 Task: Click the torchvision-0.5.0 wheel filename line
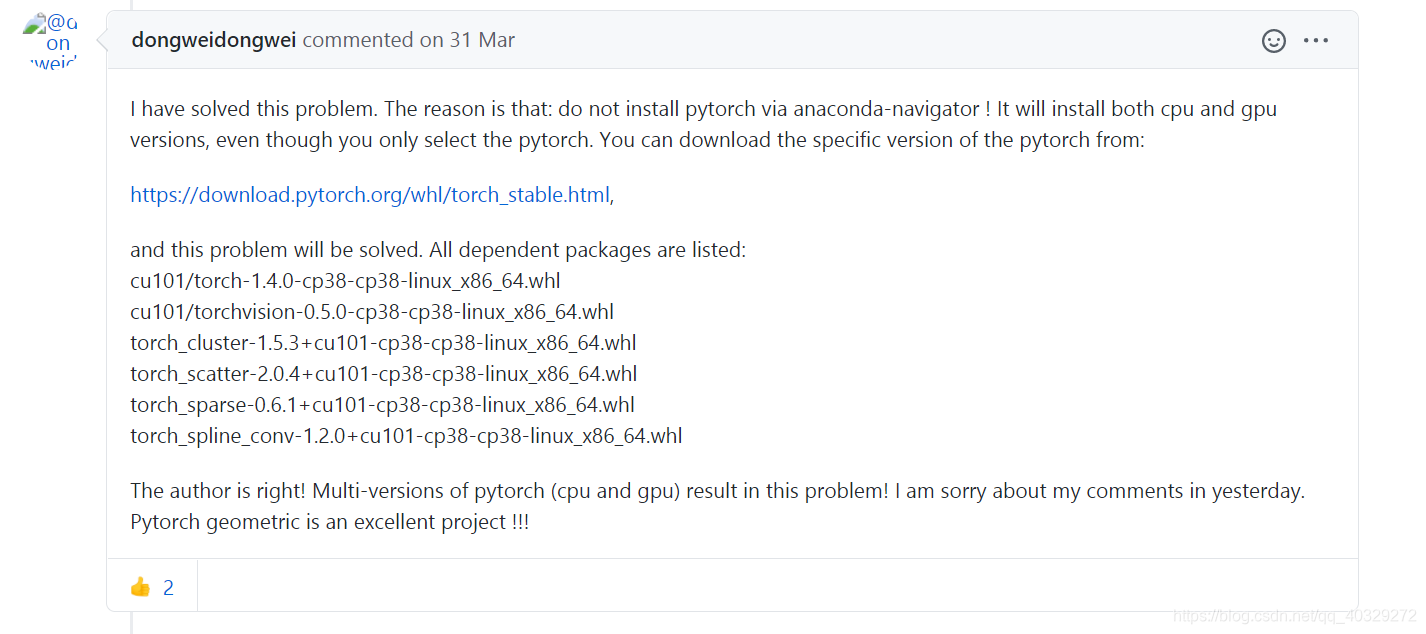tap(371, 312)
